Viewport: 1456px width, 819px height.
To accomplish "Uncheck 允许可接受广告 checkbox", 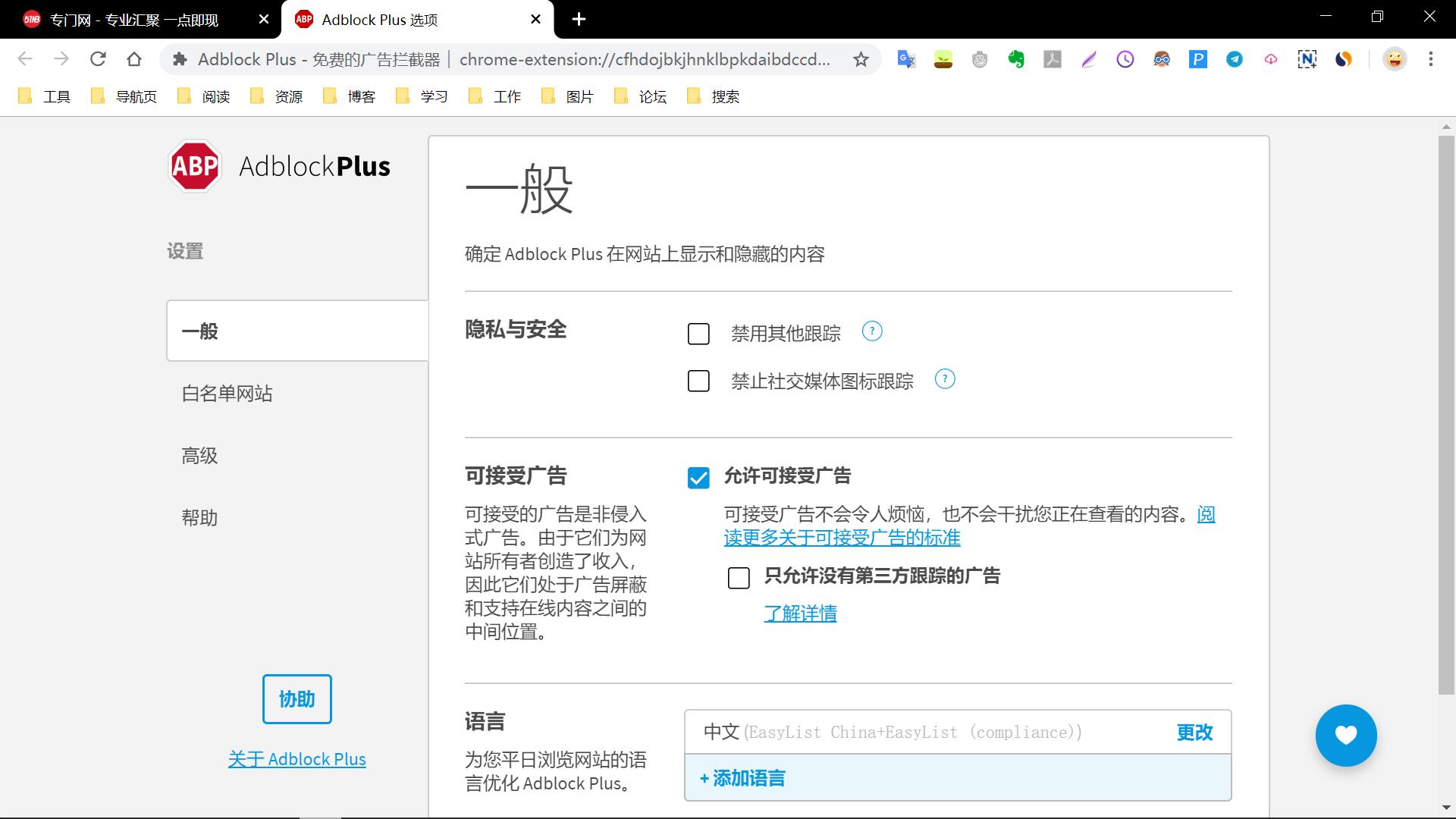I will click(698, 478).
